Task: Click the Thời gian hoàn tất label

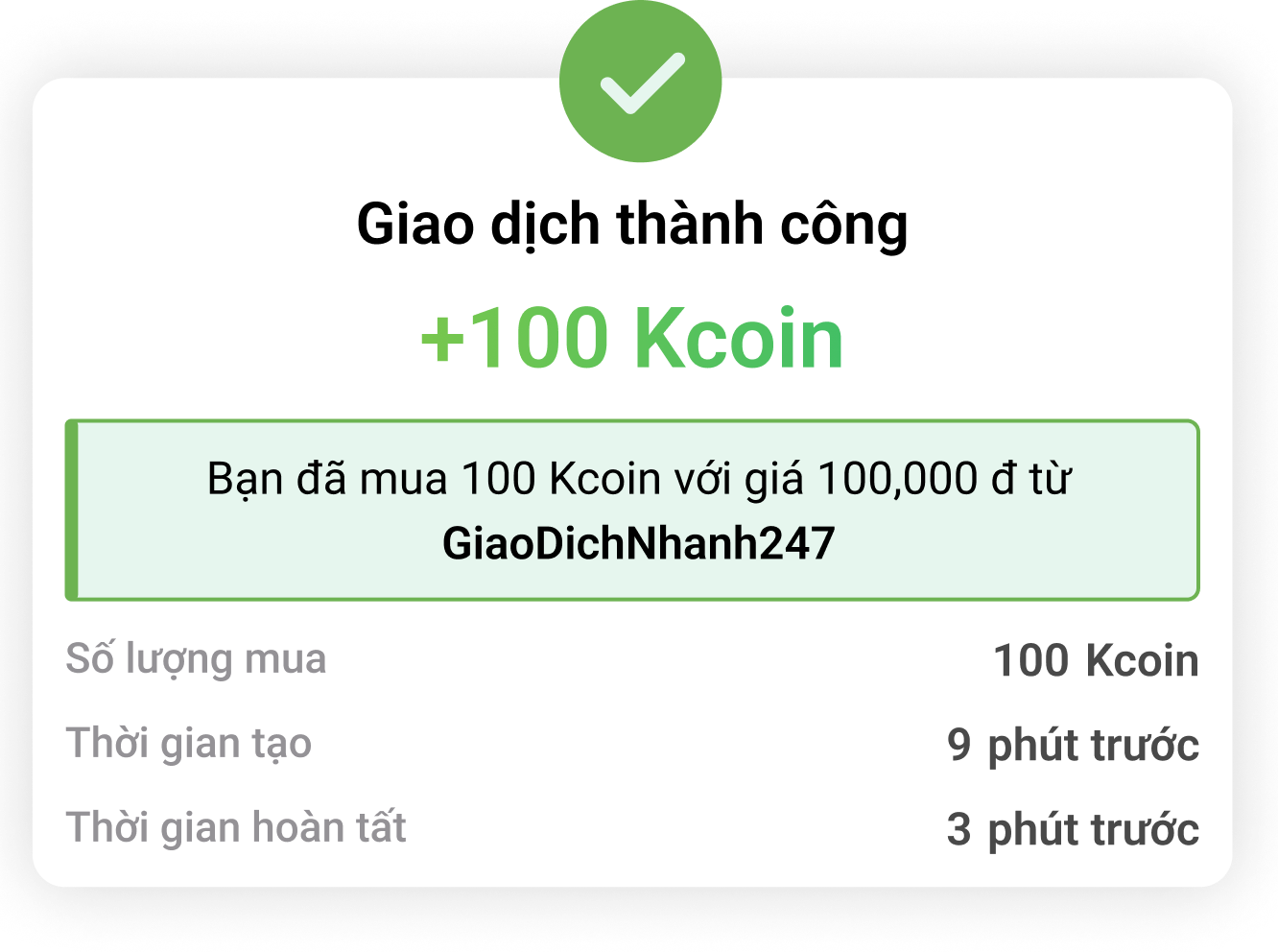Action: pos(236,827)
